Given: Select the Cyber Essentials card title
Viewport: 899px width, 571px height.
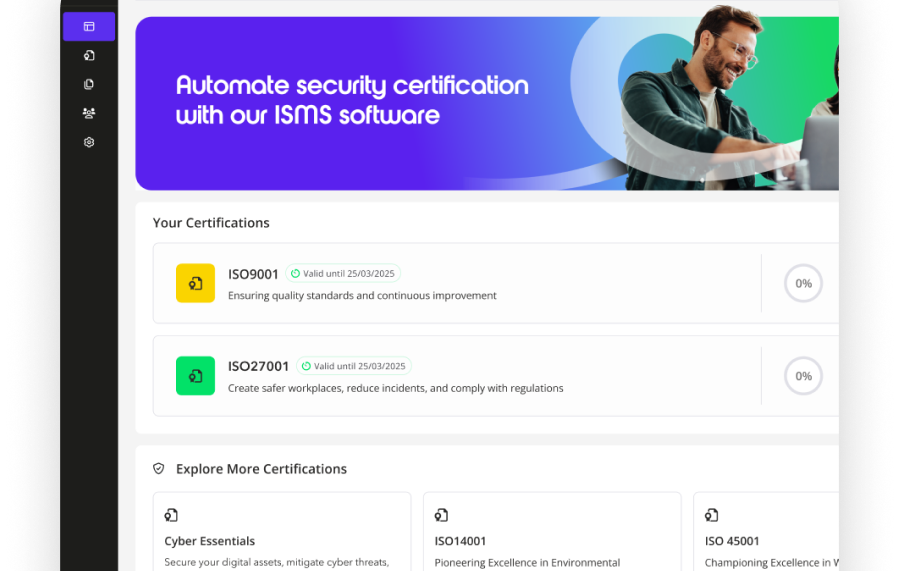Looking at the screenshot, I should pos(210,541).
